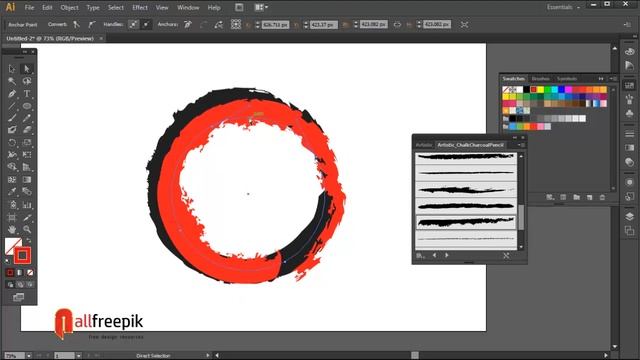This screenshot has height=360, width=640.
Task: Open the Swatches panel flyout menu
Action: 613,78
